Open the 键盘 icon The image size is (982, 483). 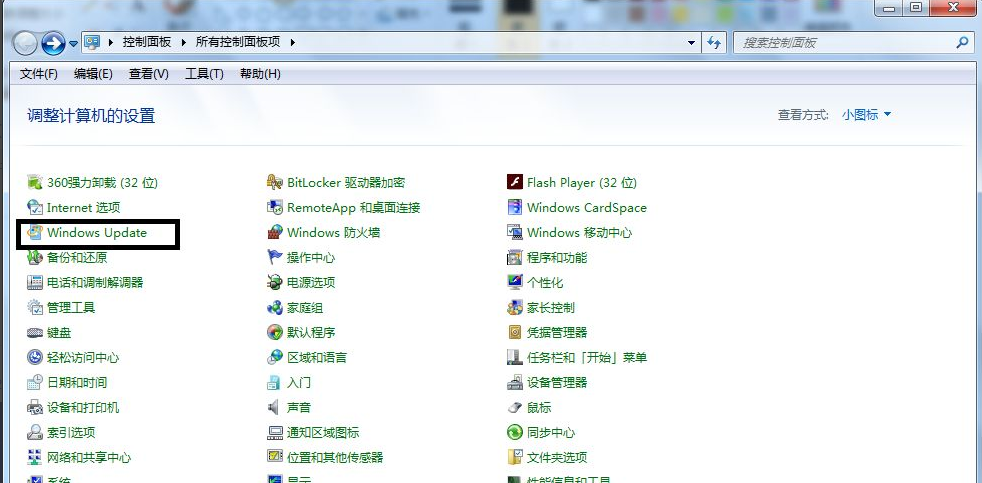tap(35, 333)
